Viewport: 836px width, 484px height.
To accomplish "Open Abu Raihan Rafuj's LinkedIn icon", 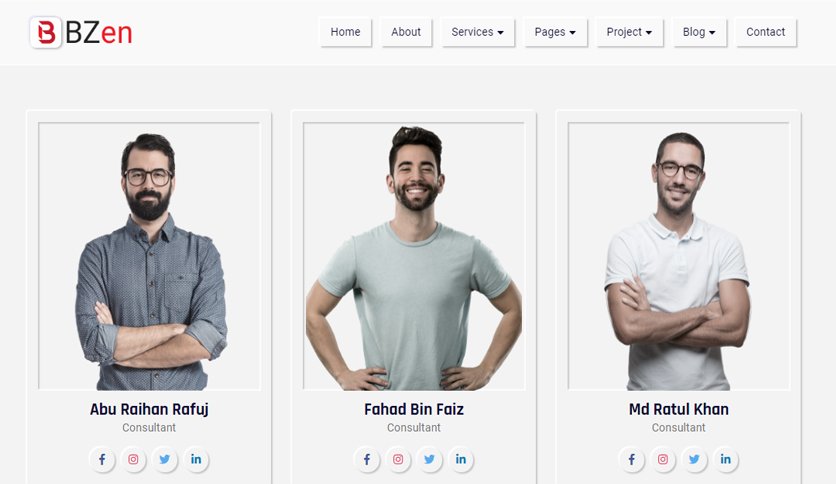I will click(196, 459).
